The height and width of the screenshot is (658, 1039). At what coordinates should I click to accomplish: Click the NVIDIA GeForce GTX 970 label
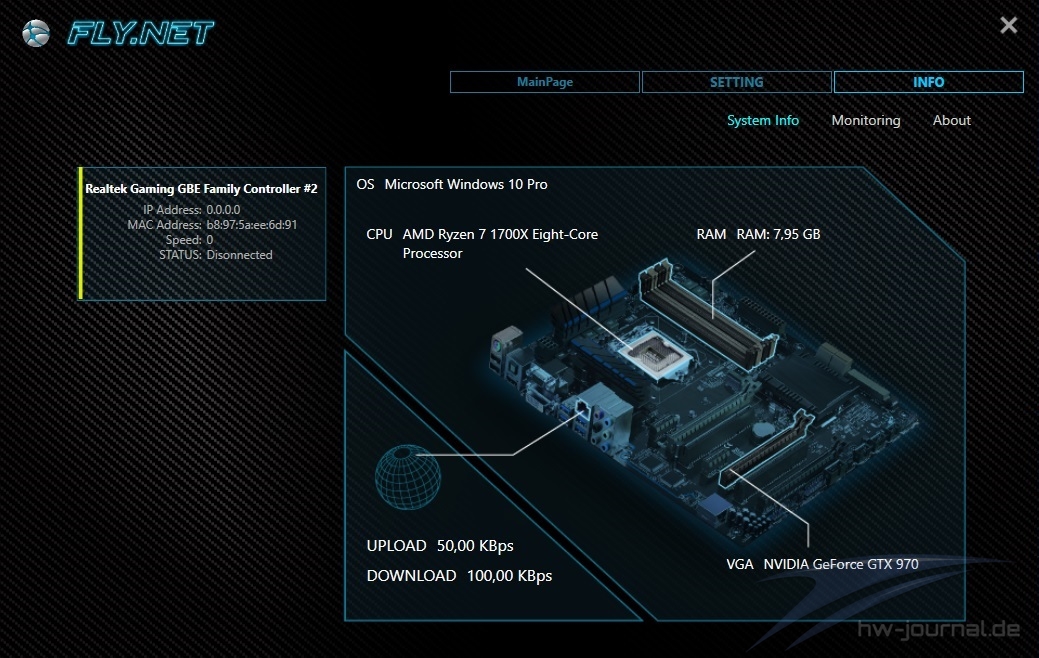[840, 564]
